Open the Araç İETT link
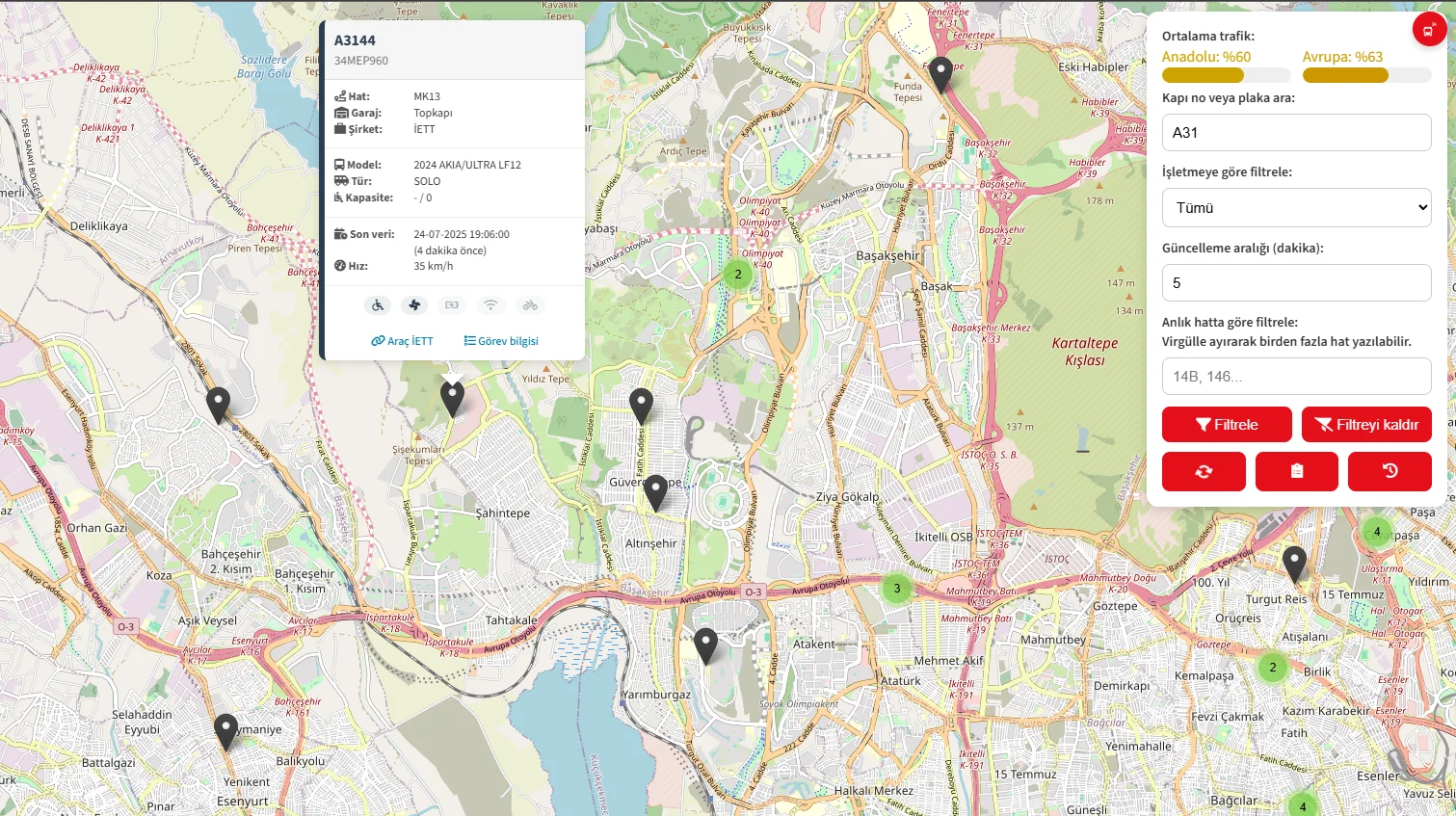1456x816 pixels. click(x=403, y=341)
